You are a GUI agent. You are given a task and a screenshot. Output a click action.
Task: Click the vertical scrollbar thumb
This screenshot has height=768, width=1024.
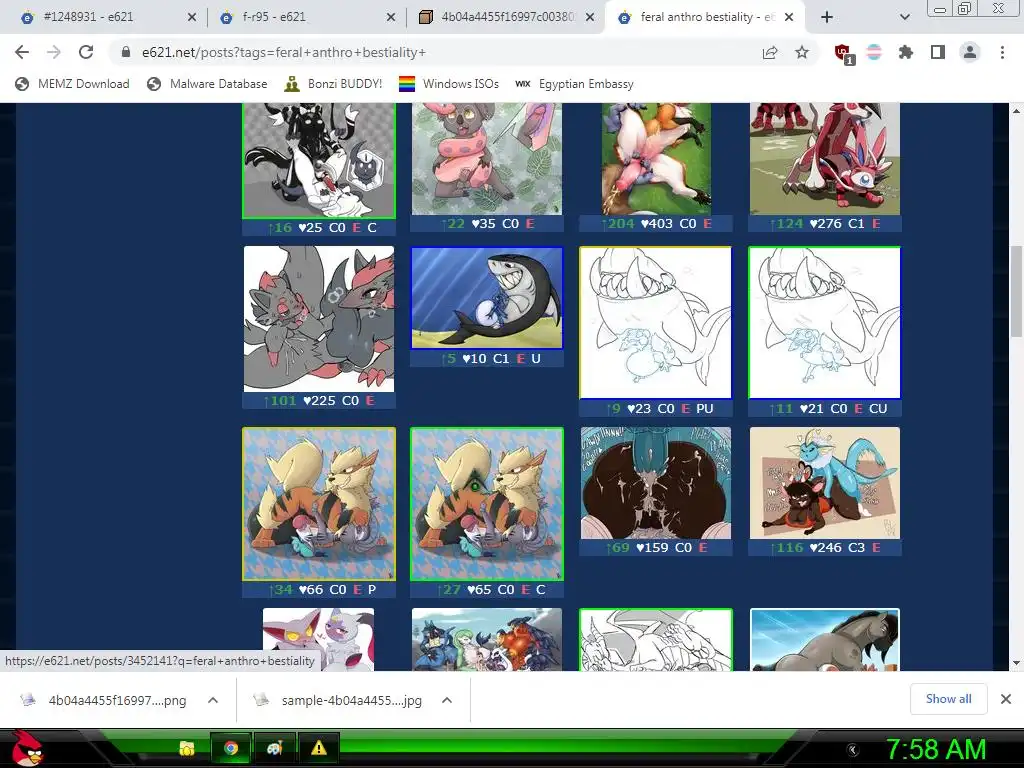tap(1016, 291)
